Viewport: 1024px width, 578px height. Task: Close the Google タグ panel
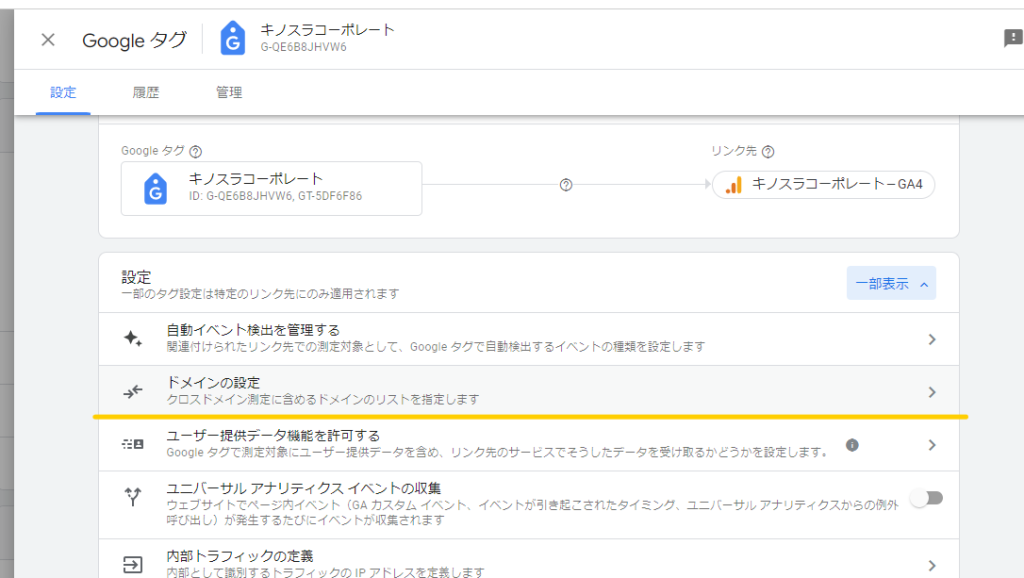48,40
